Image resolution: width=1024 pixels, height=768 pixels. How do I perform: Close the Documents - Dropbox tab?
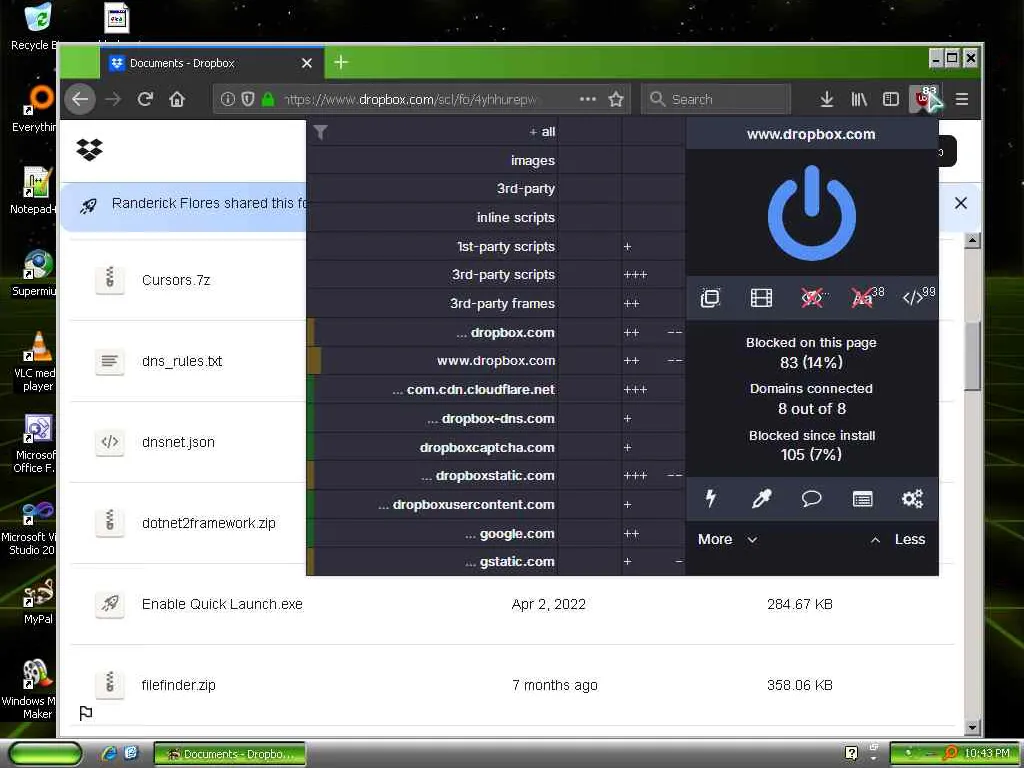pos(307,63)
